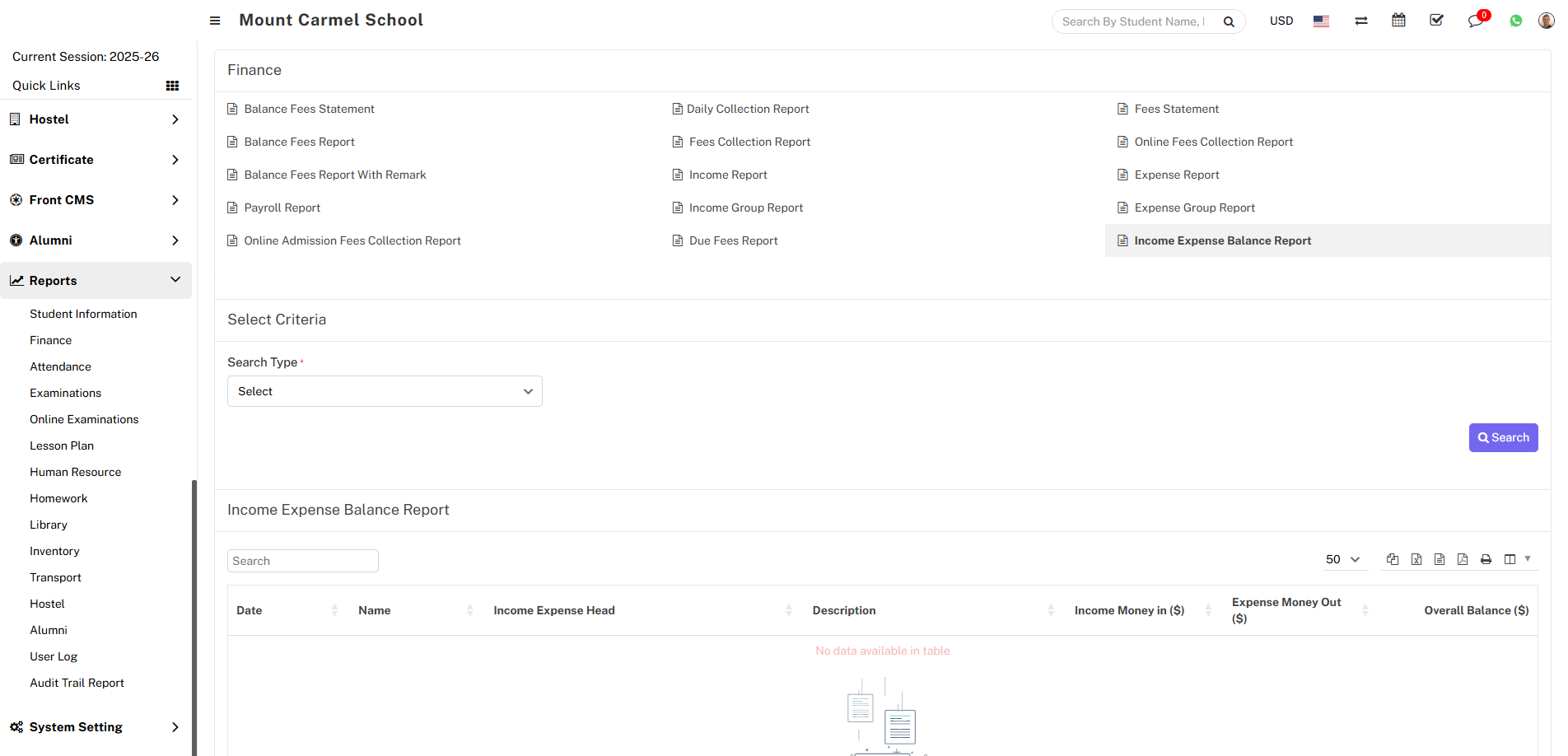This screenshot has height=756, width=1568.
Task: Open Attendance under the Reports menu
Action: click(x=60, y=366)
